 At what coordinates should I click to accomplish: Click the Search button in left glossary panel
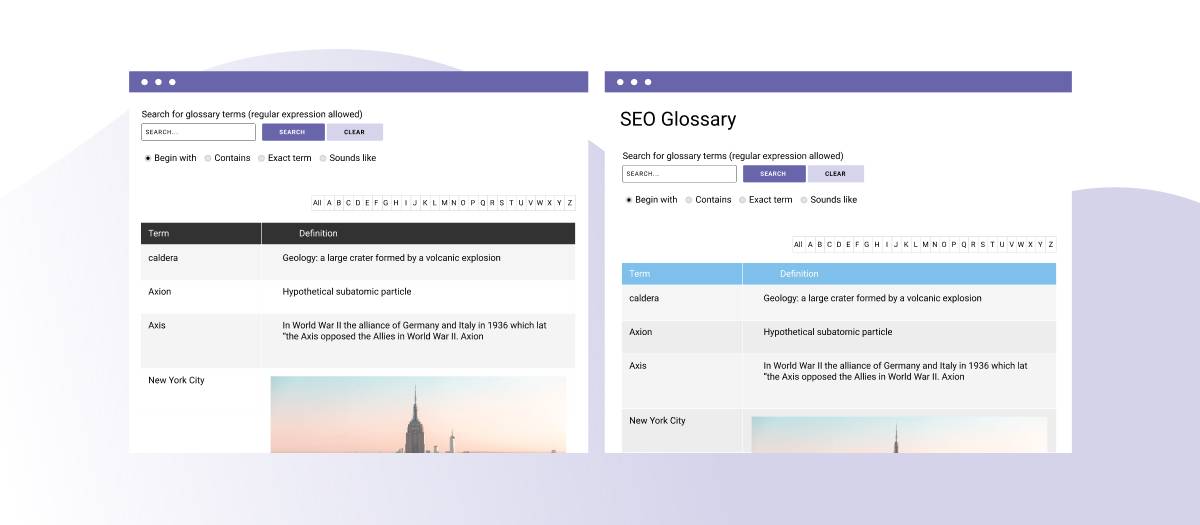[x=293, y=132]
